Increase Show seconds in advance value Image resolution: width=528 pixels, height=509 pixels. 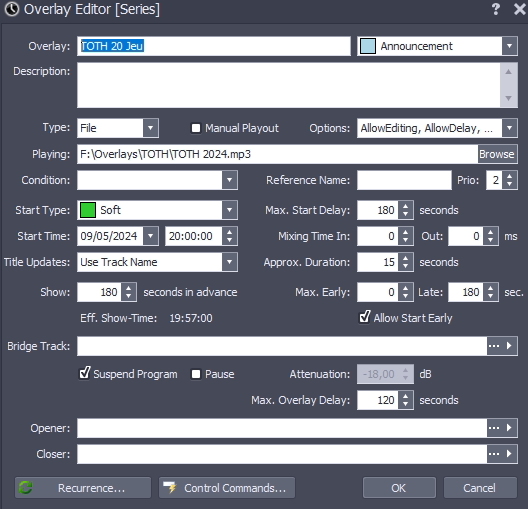(129, 288)
